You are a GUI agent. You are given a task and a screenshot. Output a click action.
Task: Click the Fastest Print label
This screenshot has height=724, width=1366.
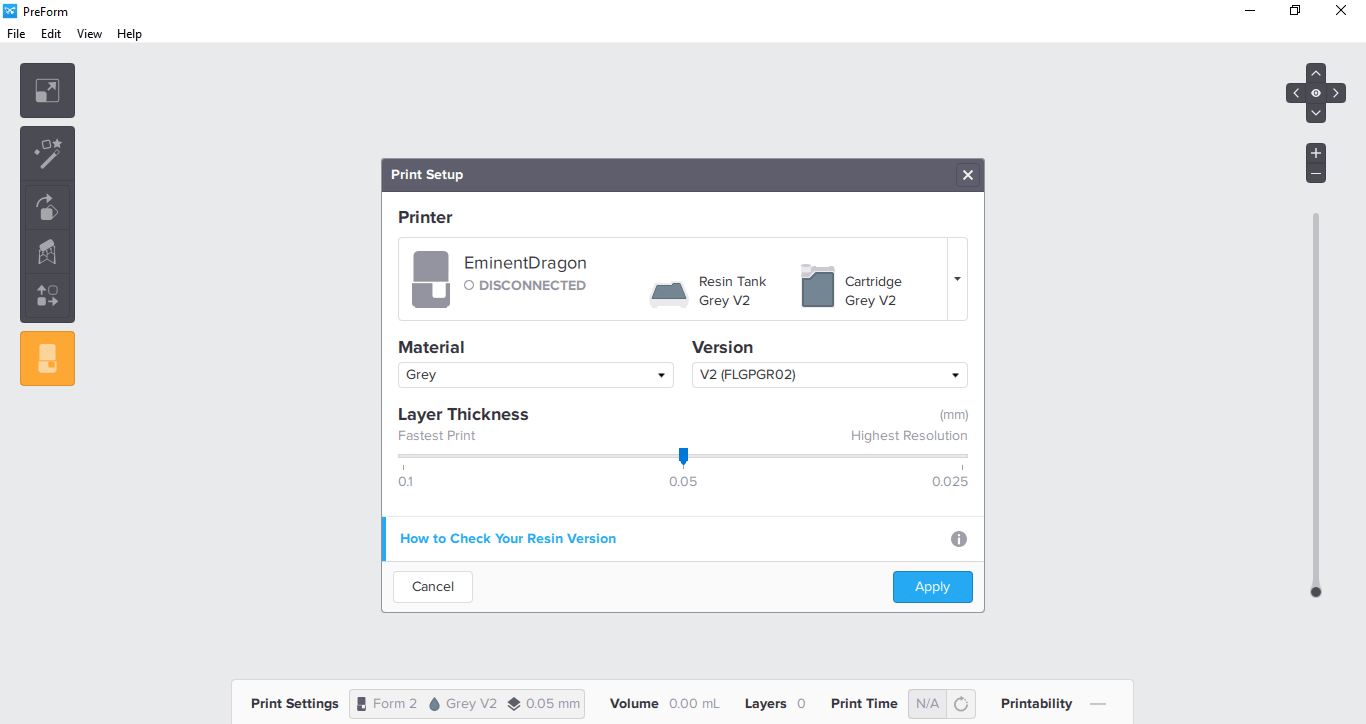[437, 436]
